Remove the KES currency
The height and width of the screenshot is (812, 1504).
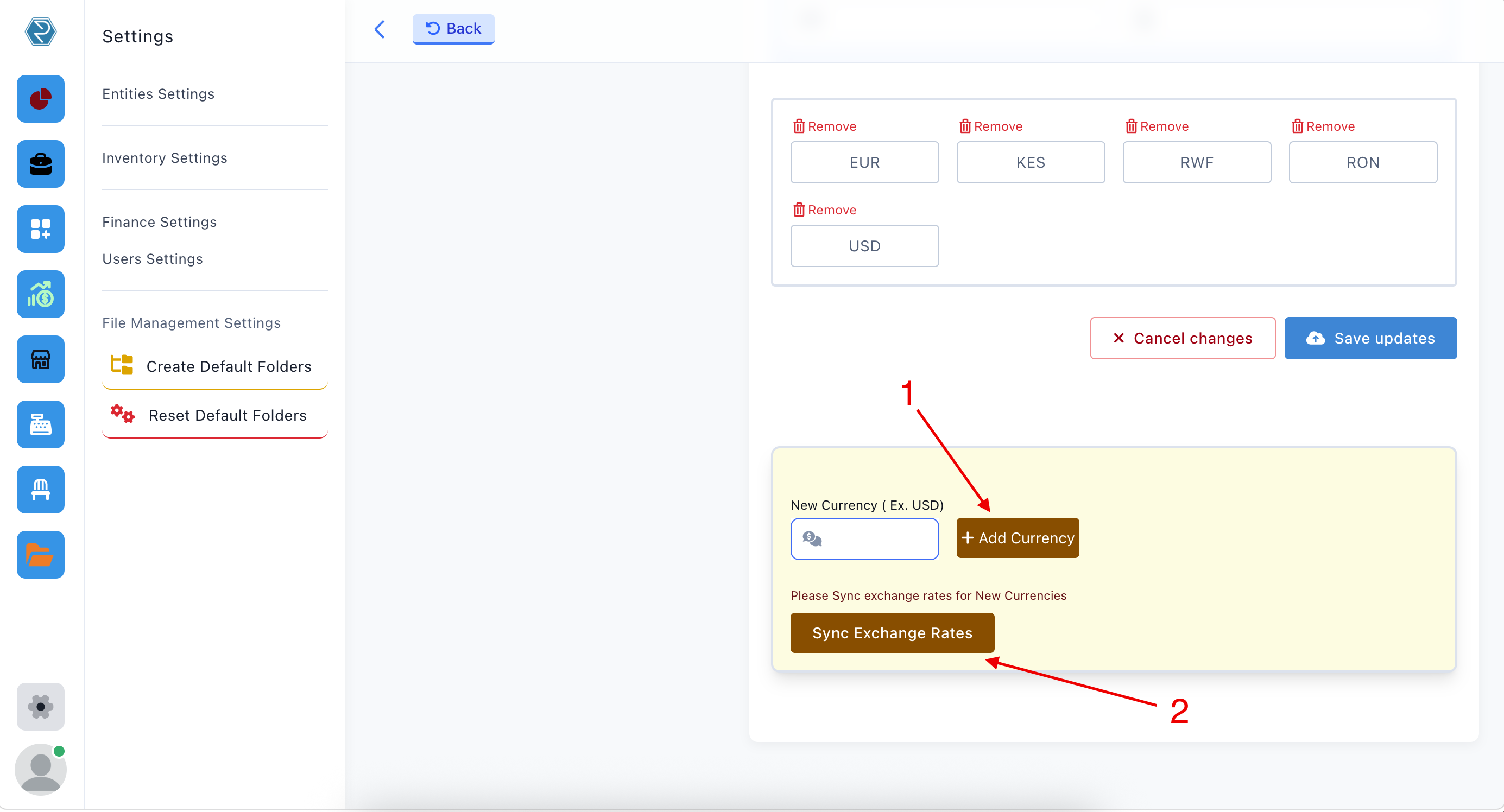coord(990,125)
